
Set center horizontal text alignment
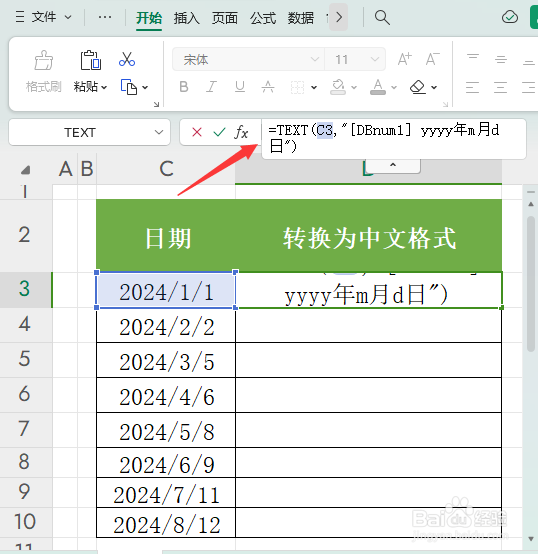[501, 87]
